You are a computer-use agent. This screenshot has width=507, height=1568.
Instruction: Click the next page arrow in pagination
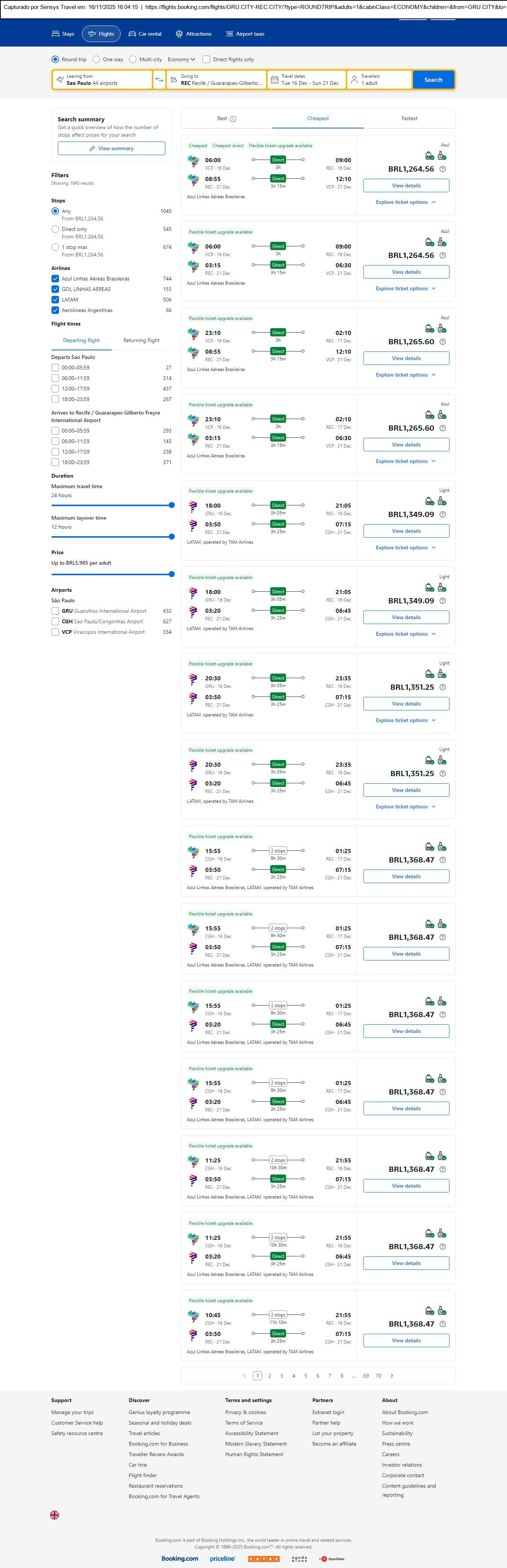click(x=391, y=1376)
